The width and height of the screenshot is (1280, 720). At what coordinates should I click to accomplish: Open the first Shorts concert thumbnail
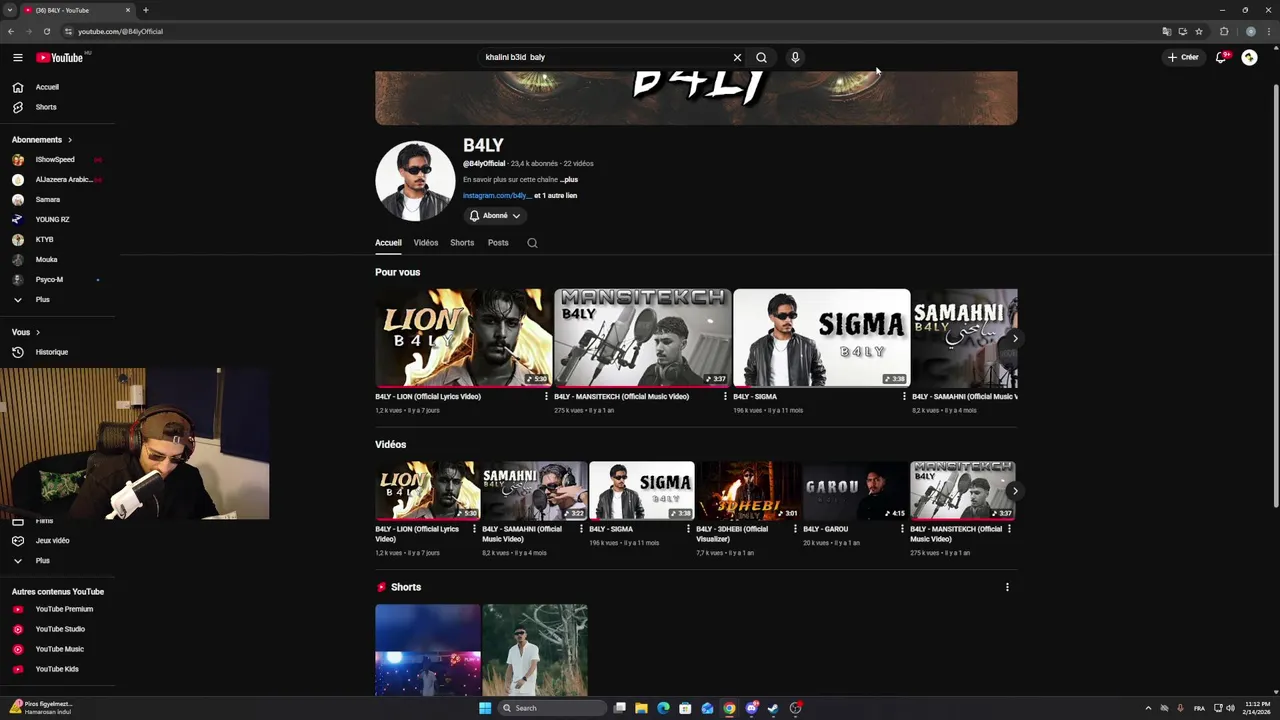click(x=428, y=650)
